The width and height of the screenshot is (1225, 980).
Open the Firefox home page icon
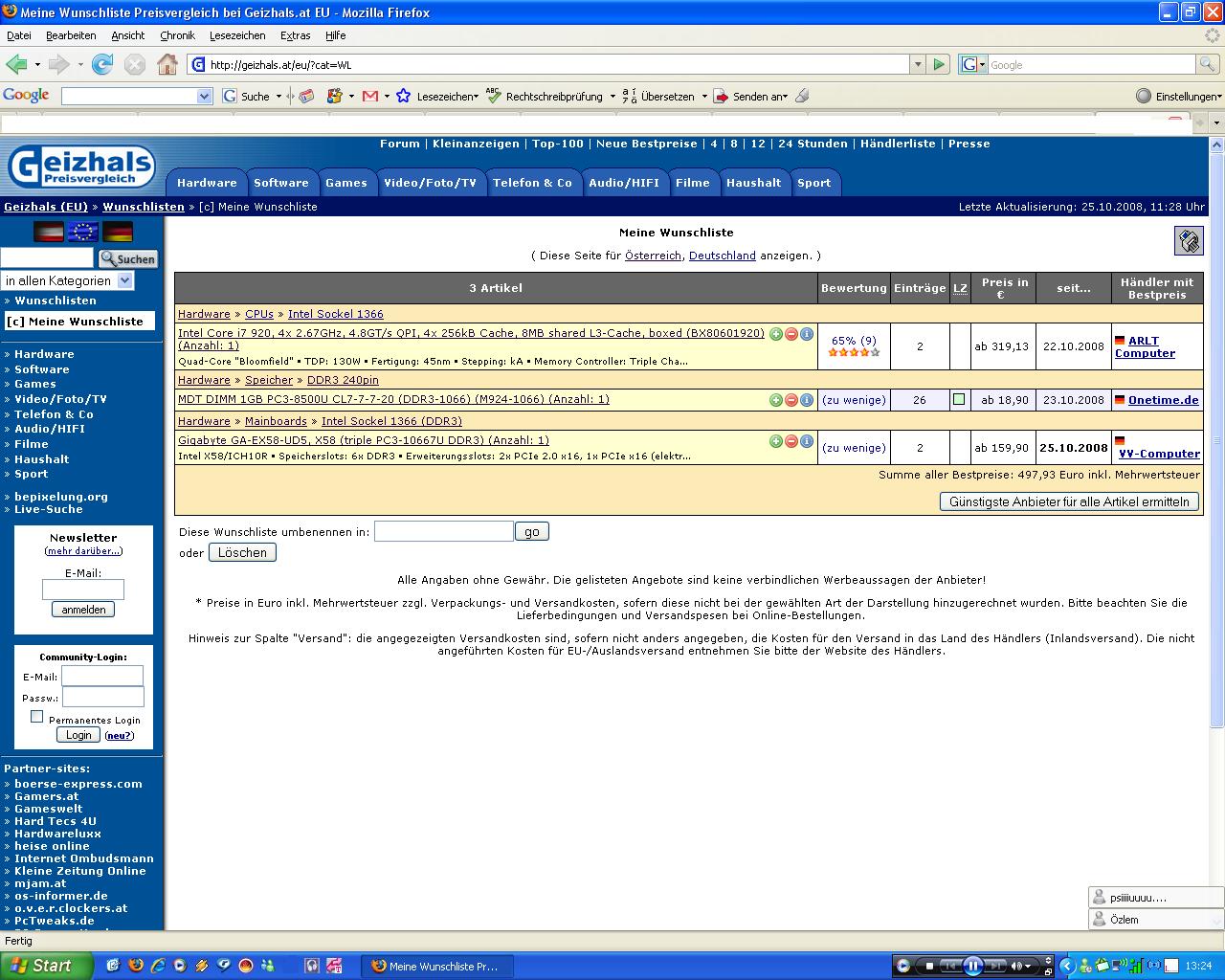coord(167,64)
